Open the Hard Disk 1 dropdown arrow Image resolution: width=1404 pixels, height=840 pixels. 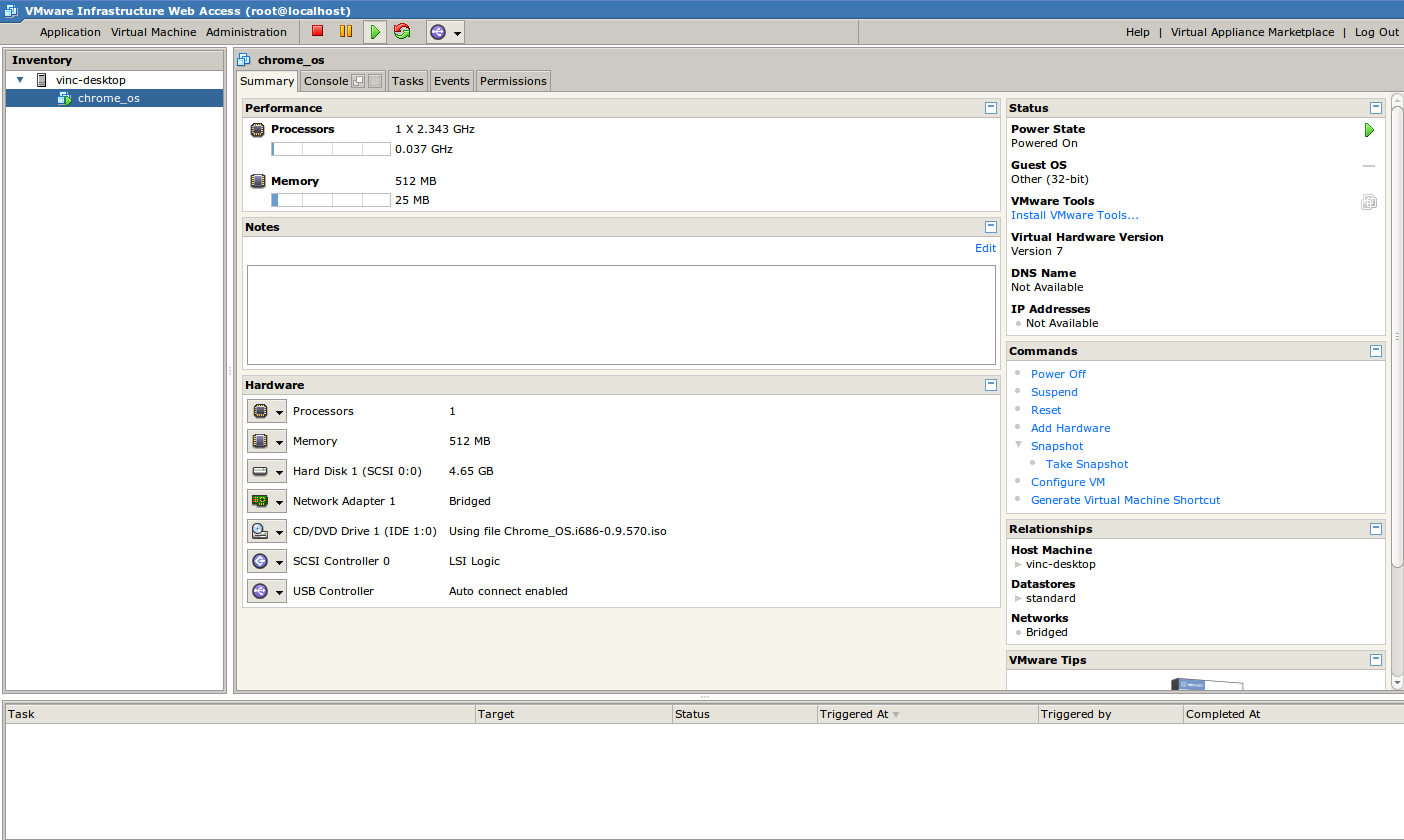pyautogui.click(x=280, y=472)
